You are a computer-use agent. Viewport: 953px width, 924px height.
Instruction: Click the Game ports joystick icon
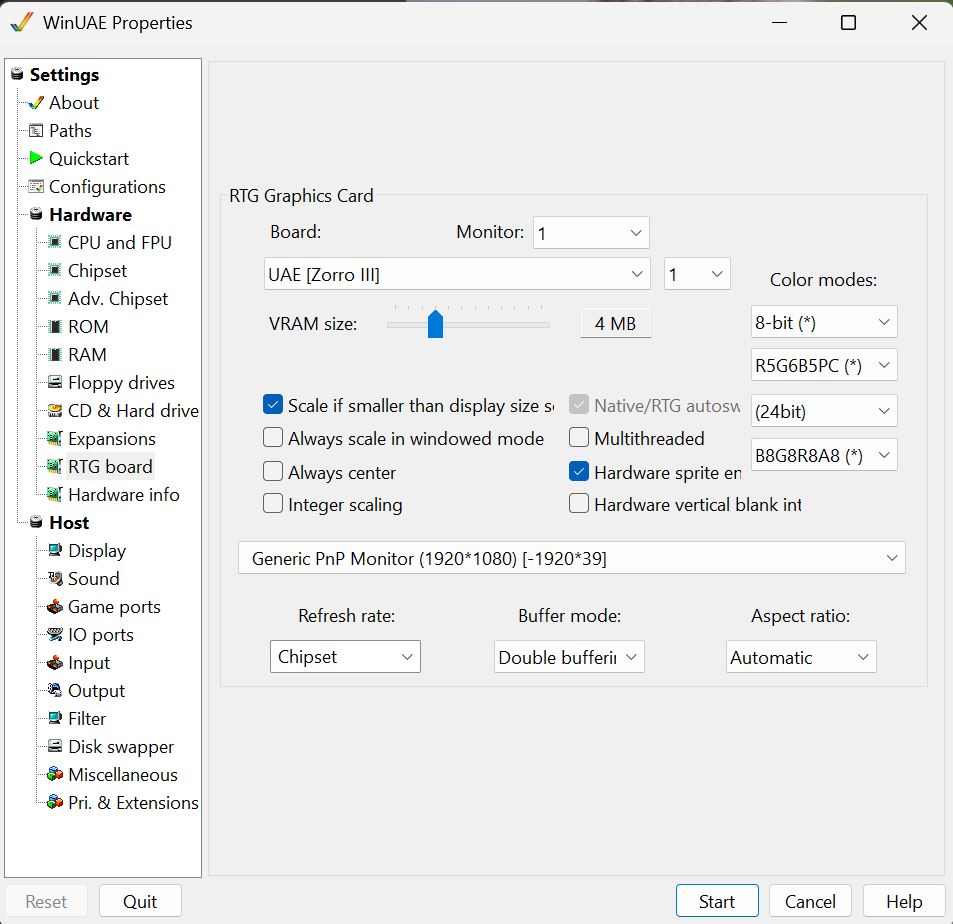tap(55, 606)
